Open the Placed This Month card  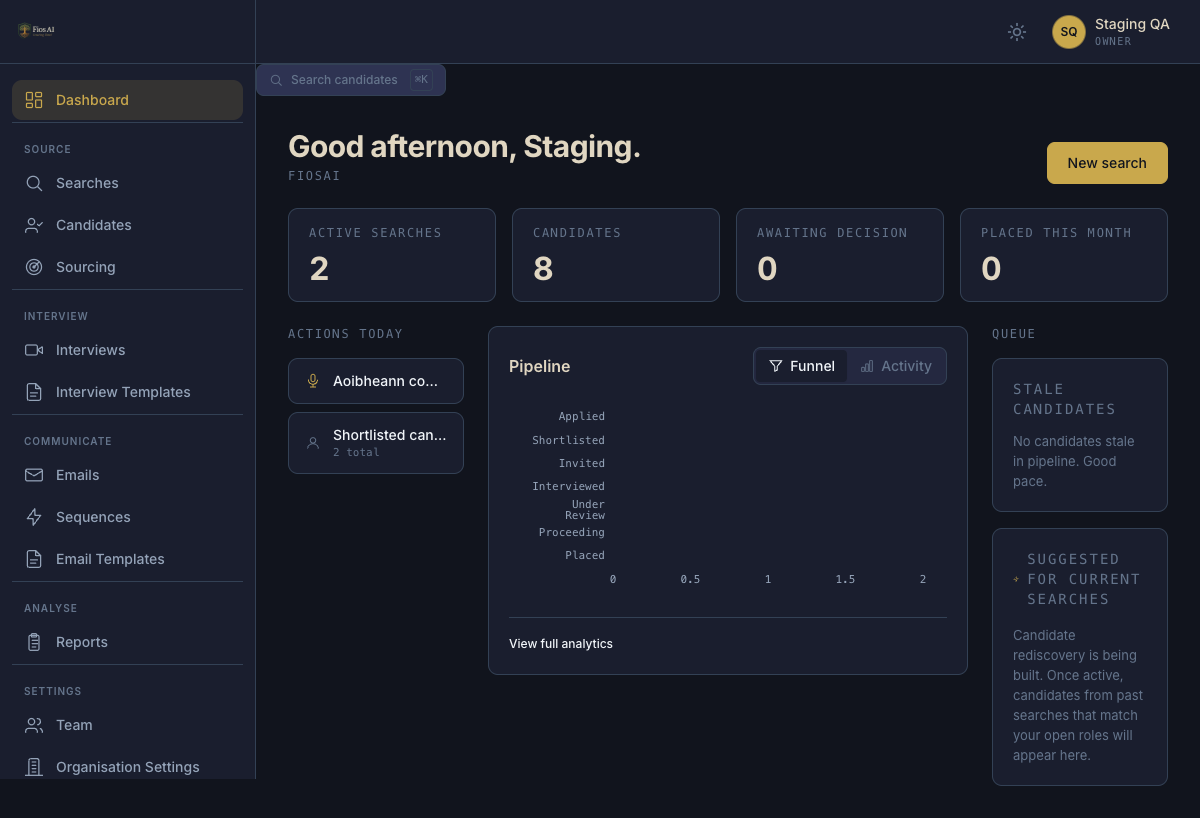[x=1064, y=255]
